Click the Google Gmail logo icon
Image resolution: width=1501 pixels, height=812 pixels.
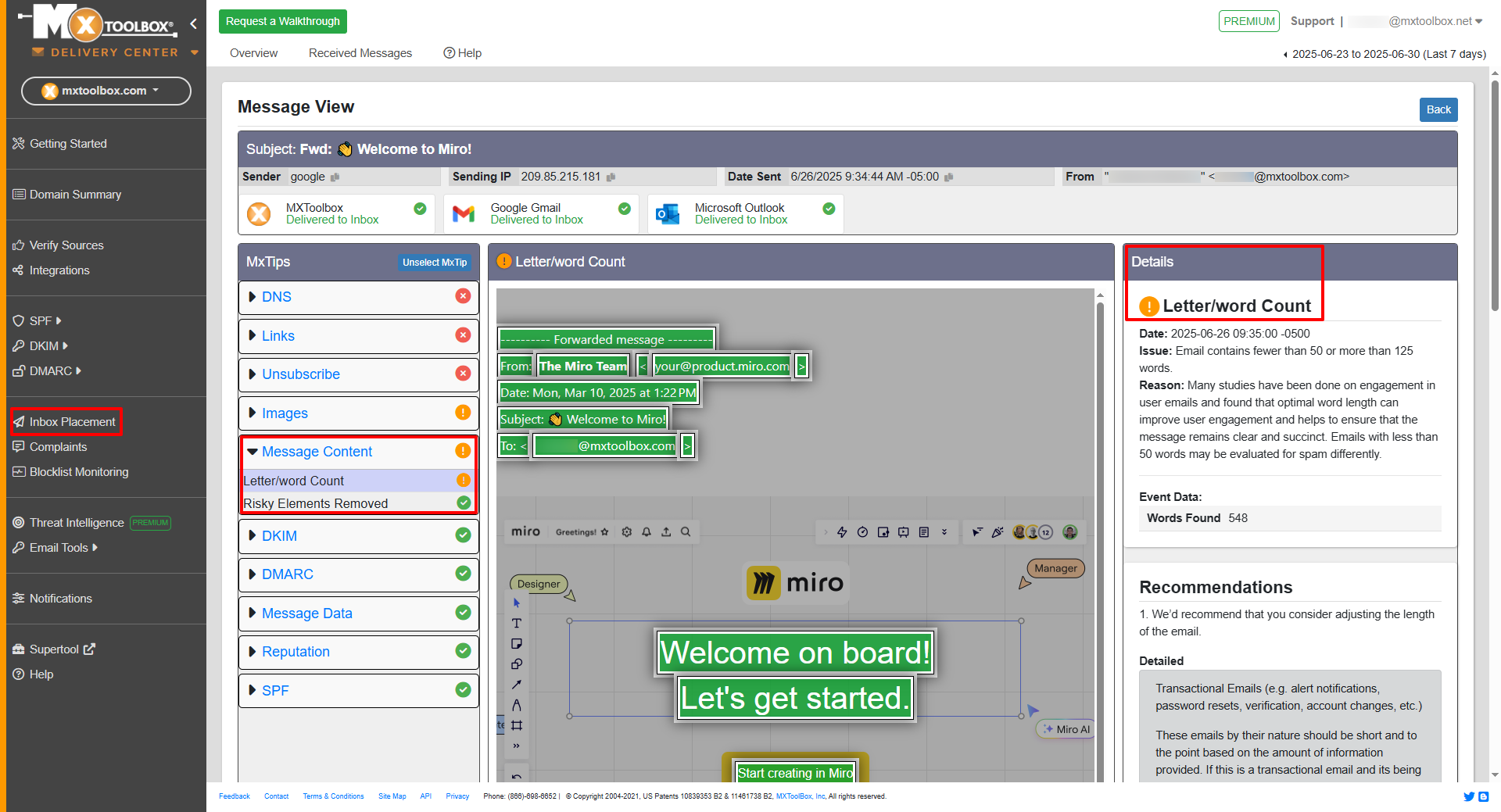464,213
